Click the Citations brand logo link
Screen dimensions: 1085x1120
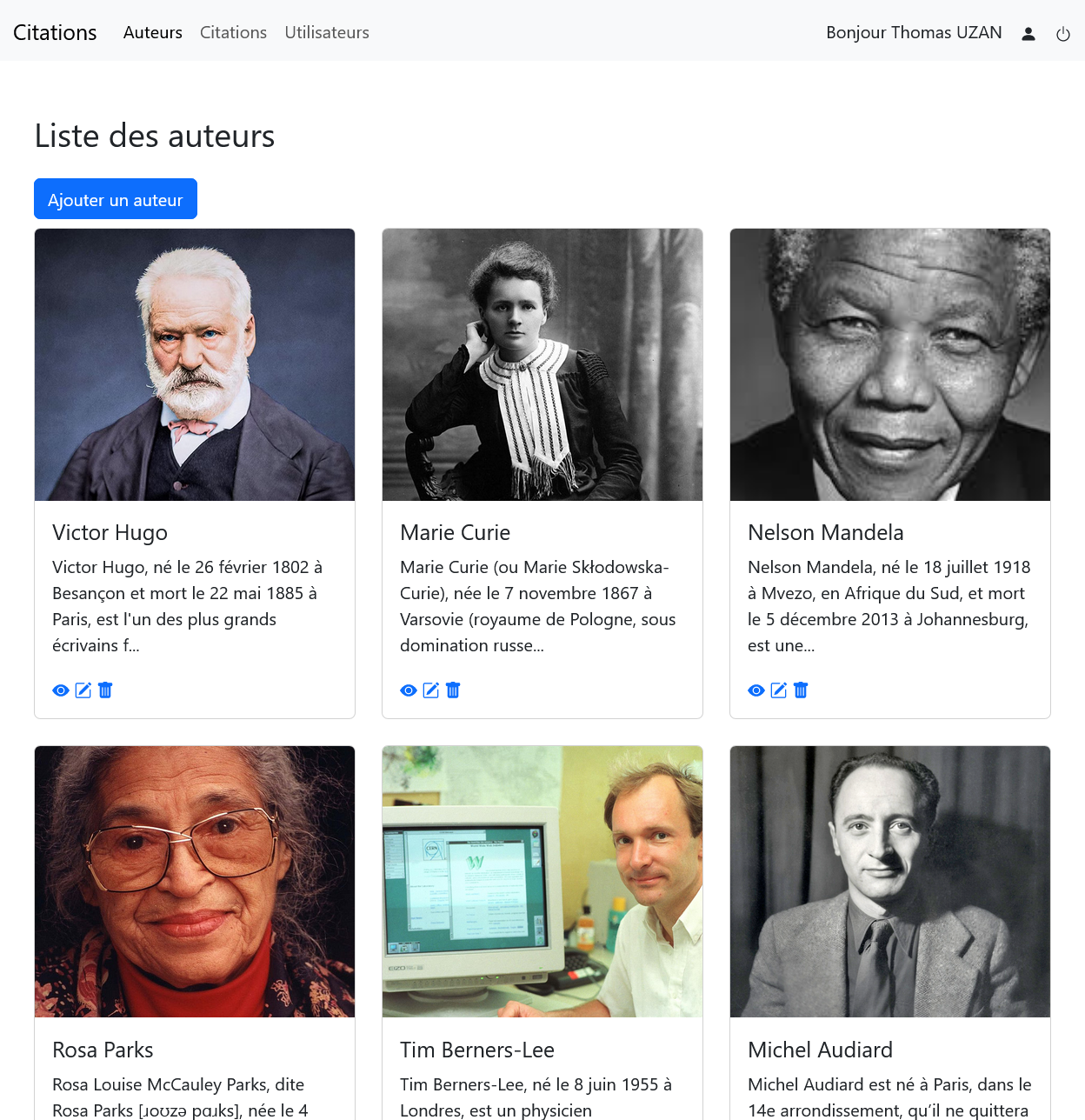click(55, 32)
